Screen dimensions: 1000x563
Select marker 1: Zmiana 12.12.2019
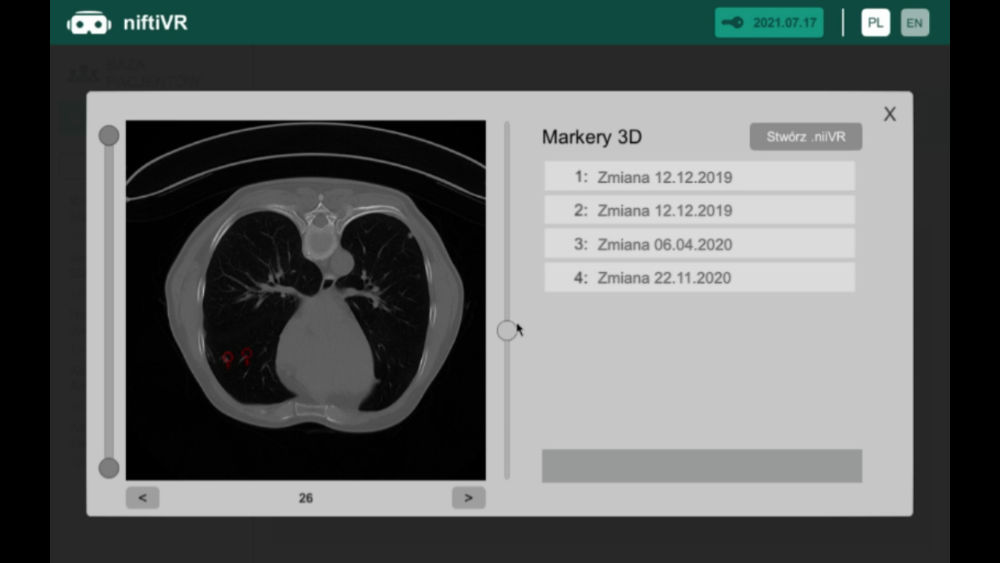tap(699, 177)
